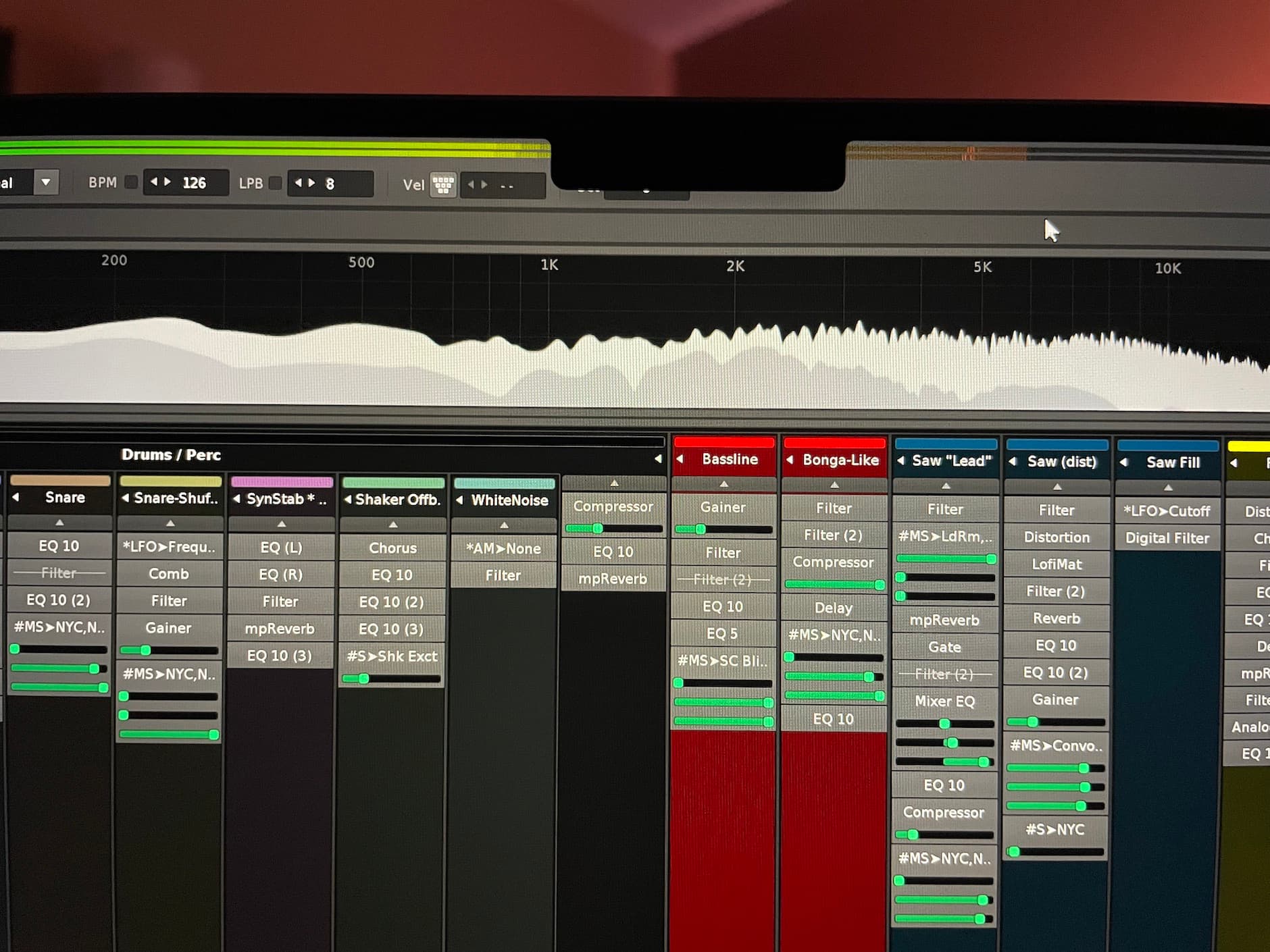Image resolution: width=1270 pixels, height=952 pixels.
Task: Click the up arrow under WhiteNoise header
Action: 504,525
